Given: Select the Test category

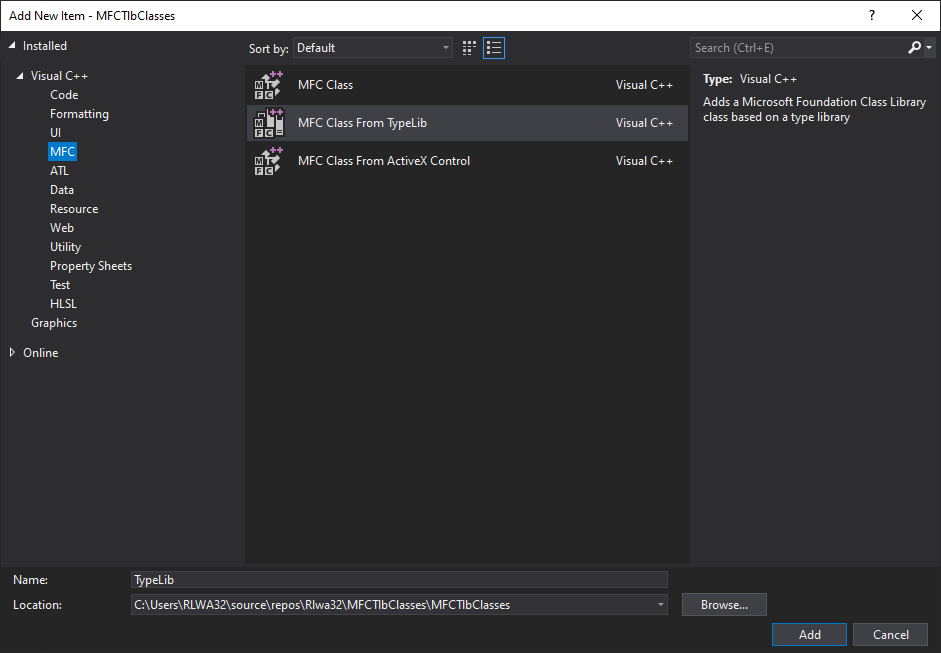Looking at the screenshot, I should [x=60, y=285].
